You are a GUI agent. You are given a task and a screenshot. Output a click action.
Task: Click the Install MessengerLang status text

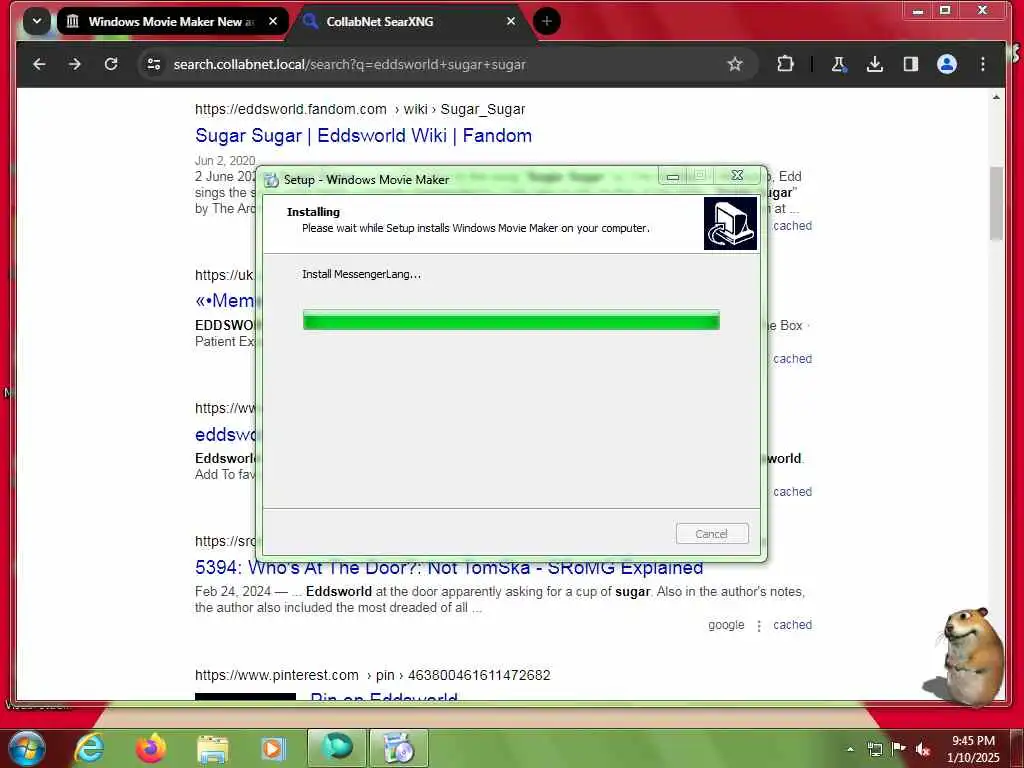(x=361, y=274)
